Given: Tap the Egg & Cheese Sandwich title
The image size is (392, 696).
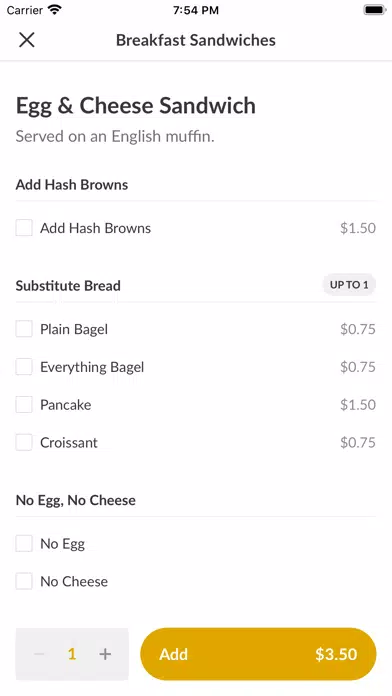Looking at the screenshot, I should (136, 106).
